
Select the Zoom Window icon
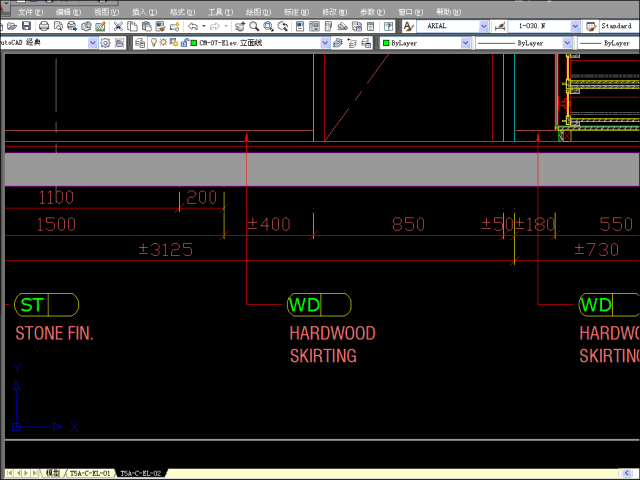(x=268, y=27)
